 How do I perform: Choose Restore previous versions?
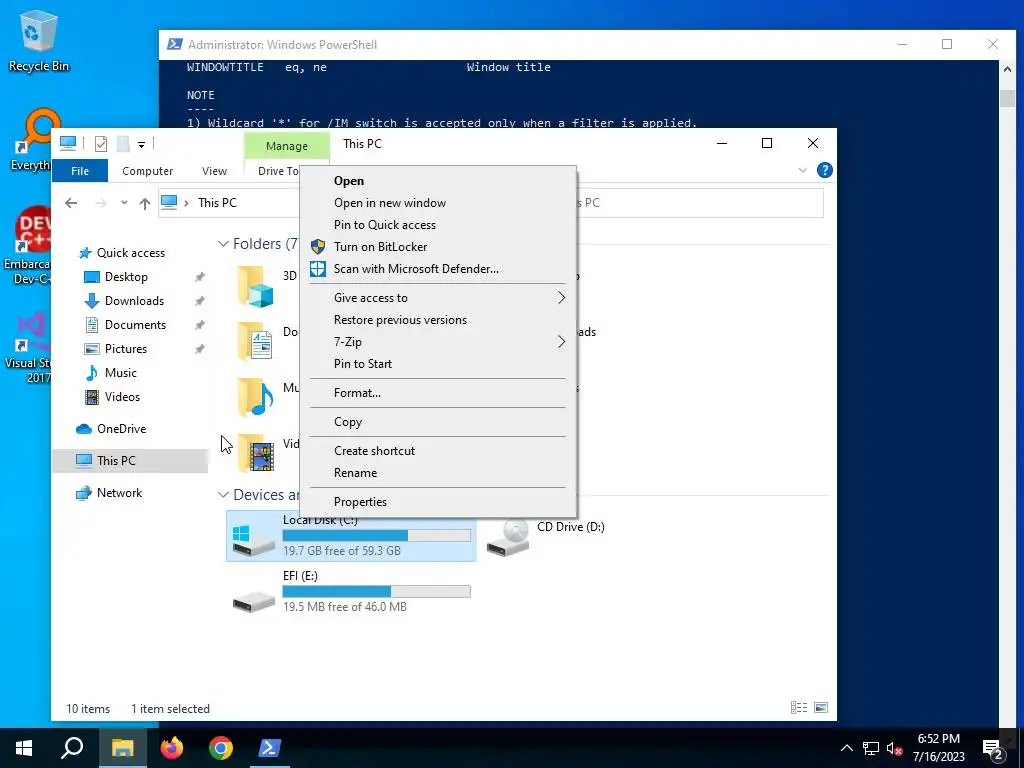438,320
